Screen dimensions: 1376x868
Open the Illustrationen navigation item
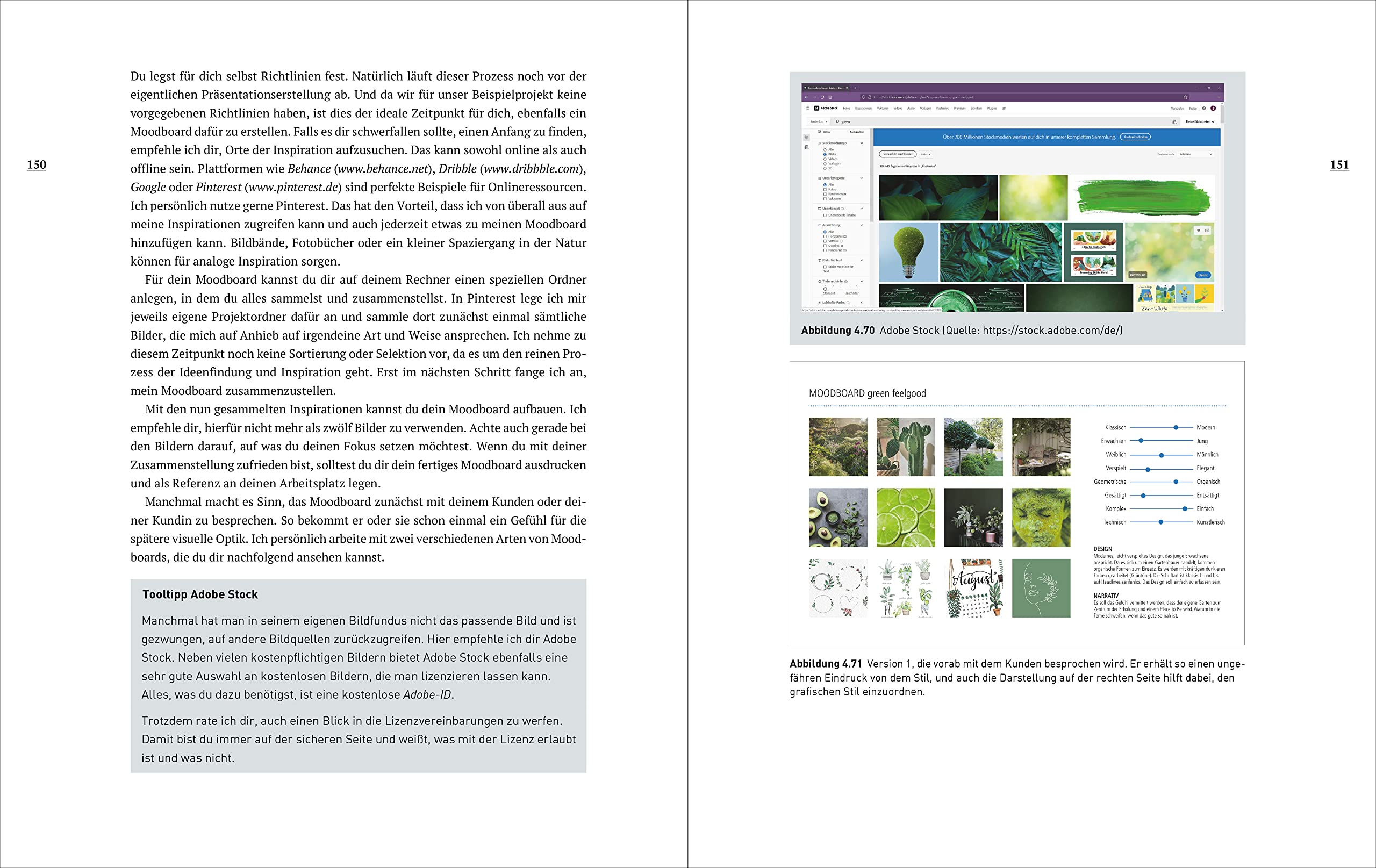[863, 108]
